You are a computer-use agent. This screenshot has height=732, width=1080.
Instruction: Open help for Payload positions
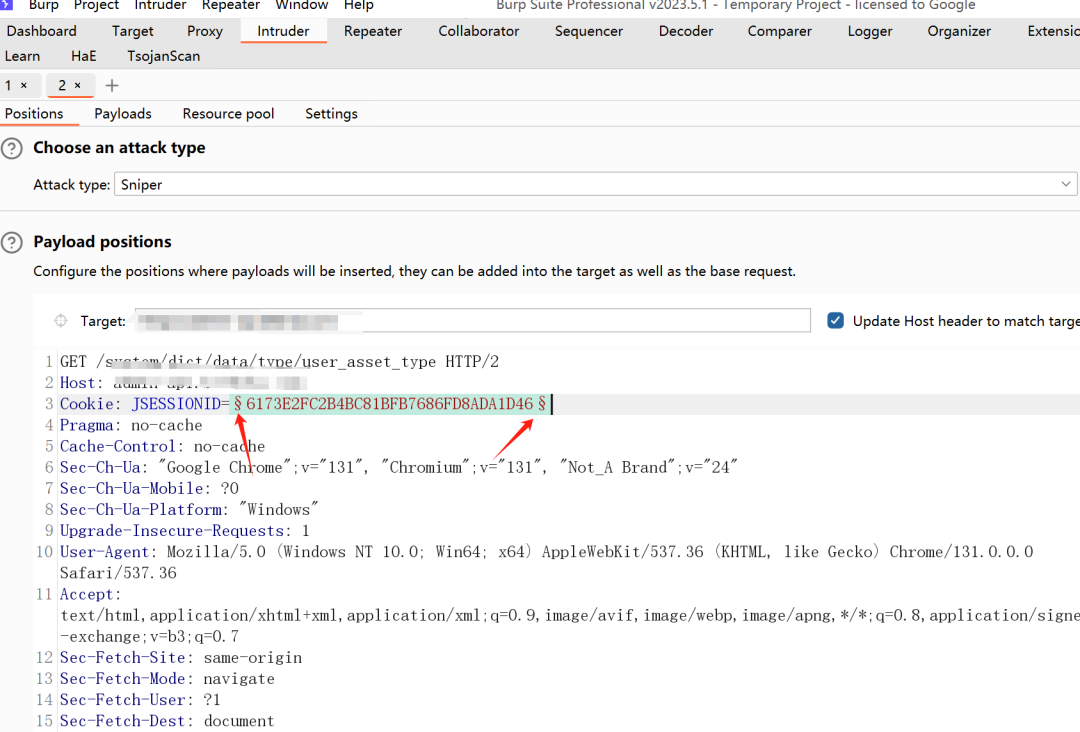pyautogui.click(x=12, y=242)
